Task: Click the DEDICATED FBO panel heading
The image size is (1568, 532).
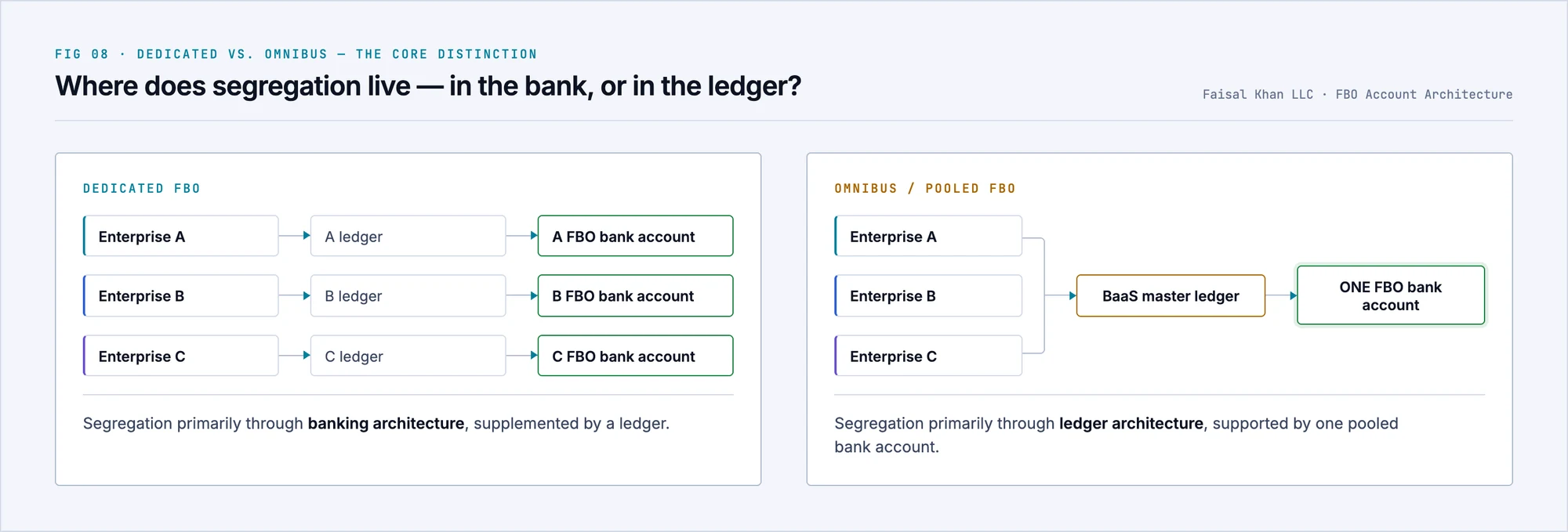Action: tap(142, 188)
